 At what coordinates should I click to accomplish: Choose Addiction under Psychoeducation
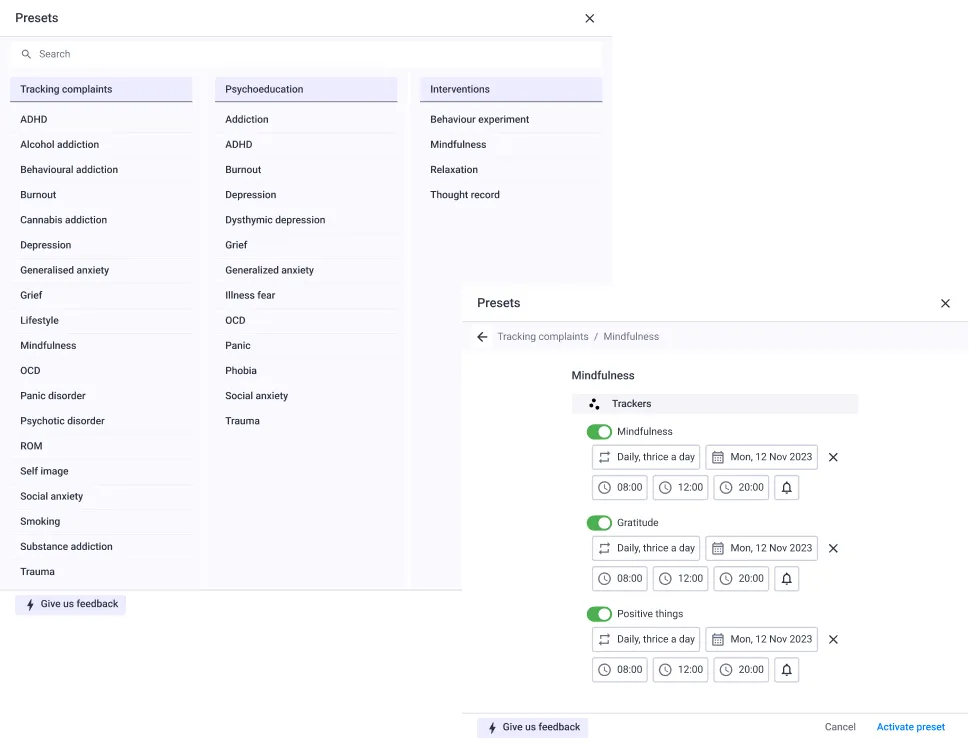click(x=306, y=120)
